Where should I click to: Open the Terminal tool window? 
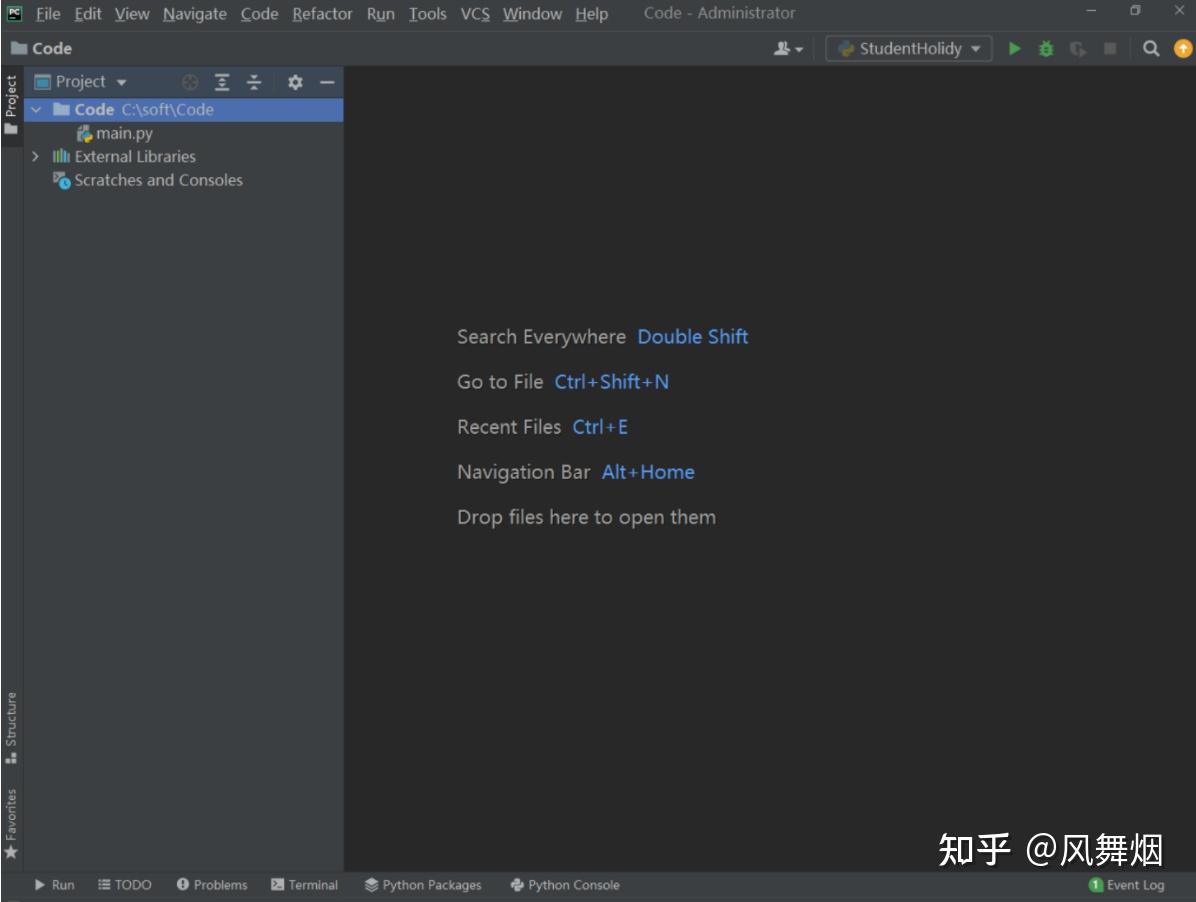click(x=304, y=885)
